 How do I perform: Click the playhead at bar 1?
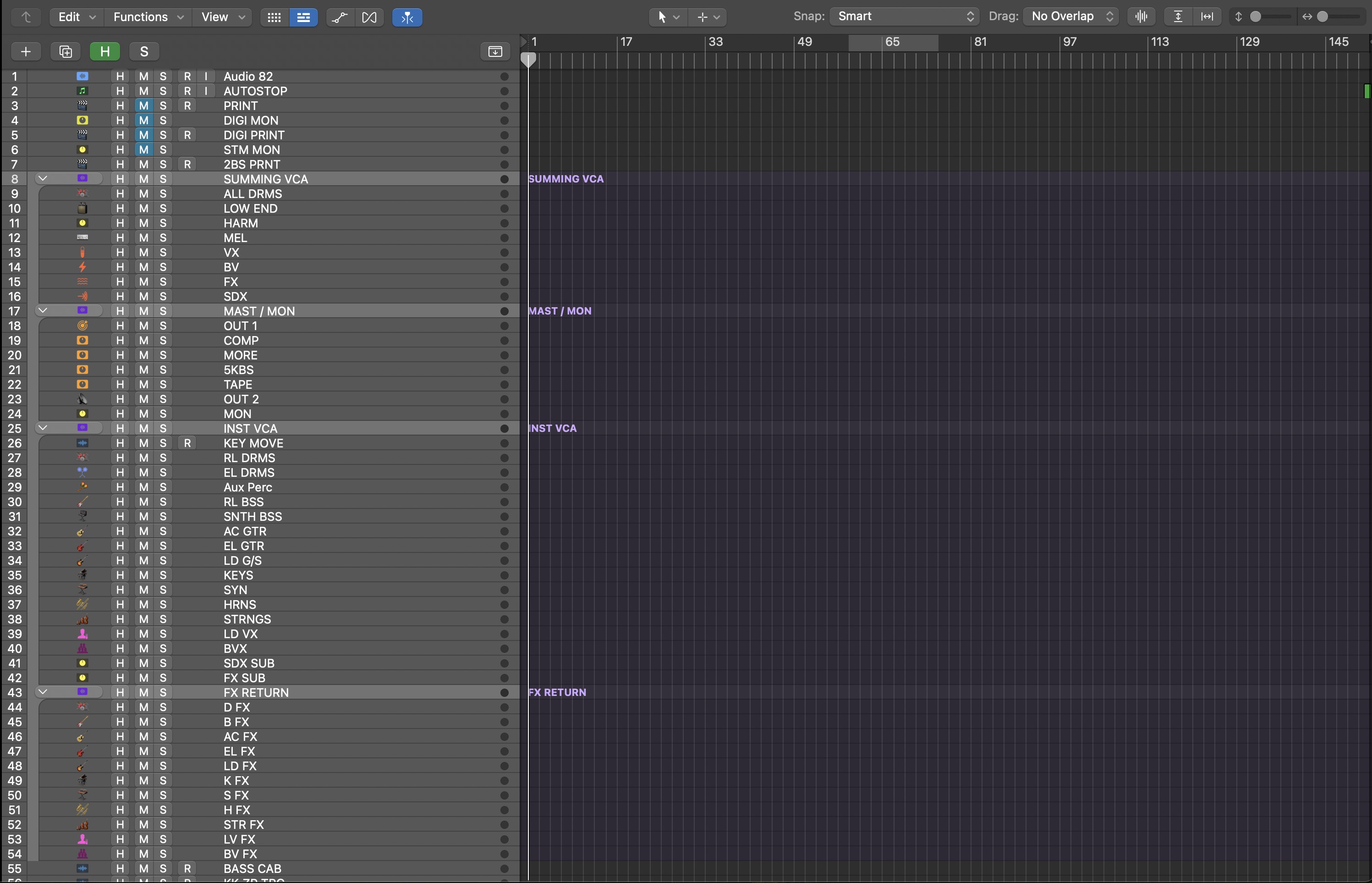pos(528,59)
